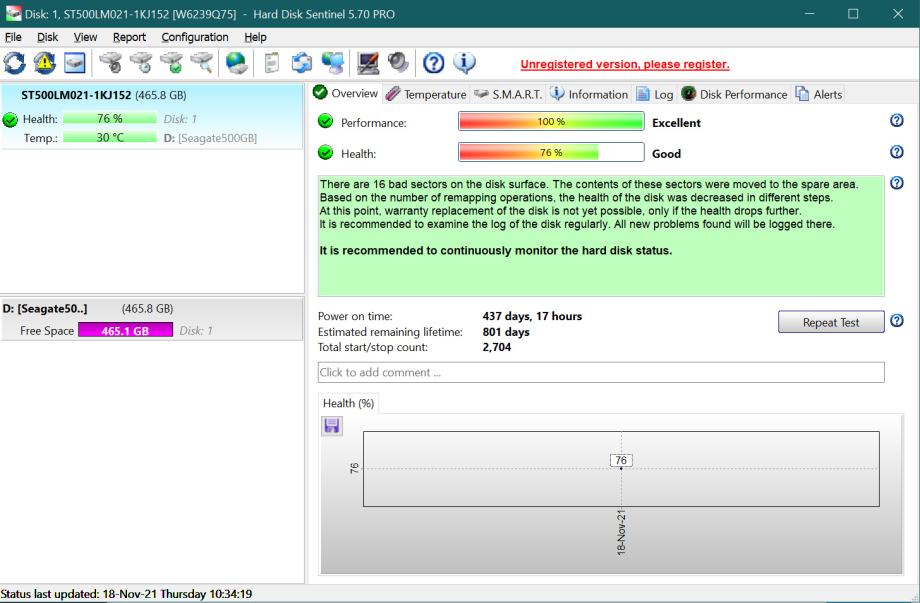
Task: Switch to the S.M.A.R.T. tab
Action: click(508, 94)
